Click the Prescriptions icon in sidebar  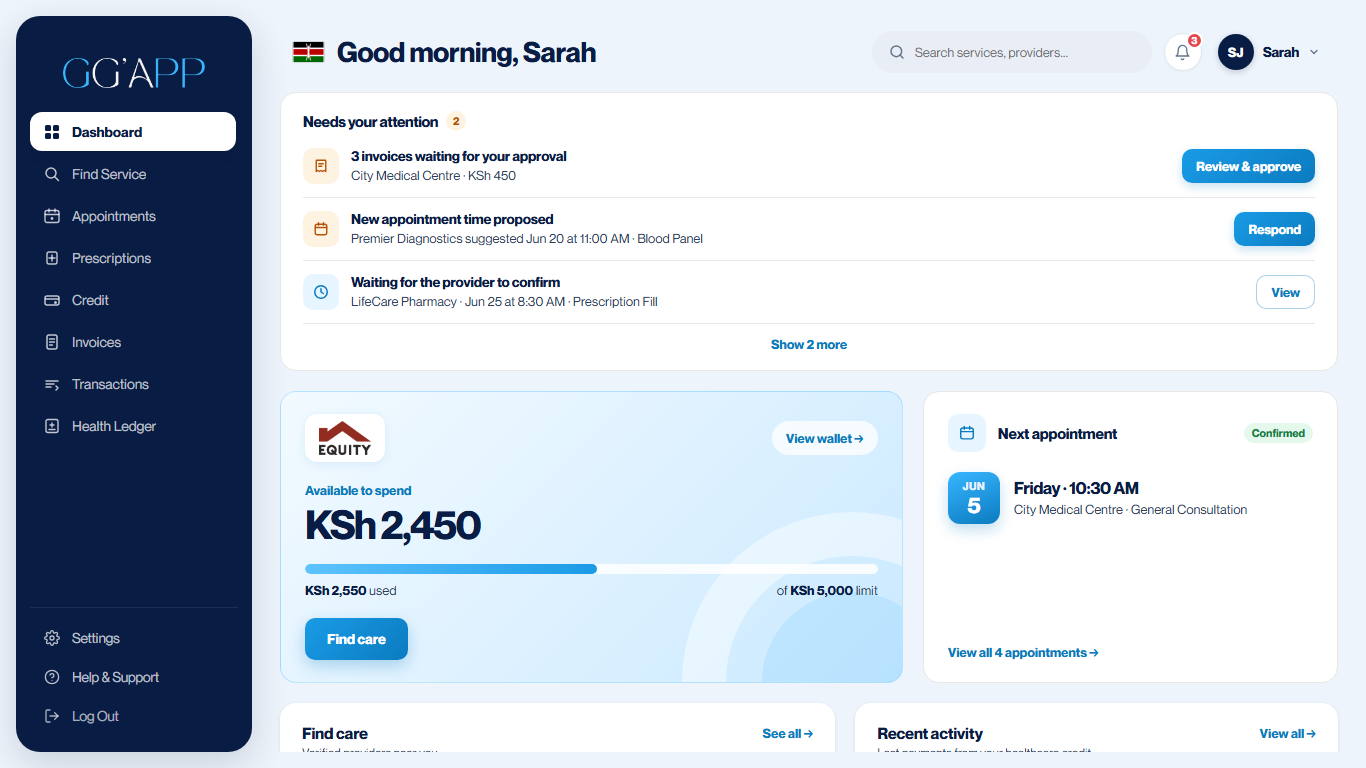tap(52, 258)
